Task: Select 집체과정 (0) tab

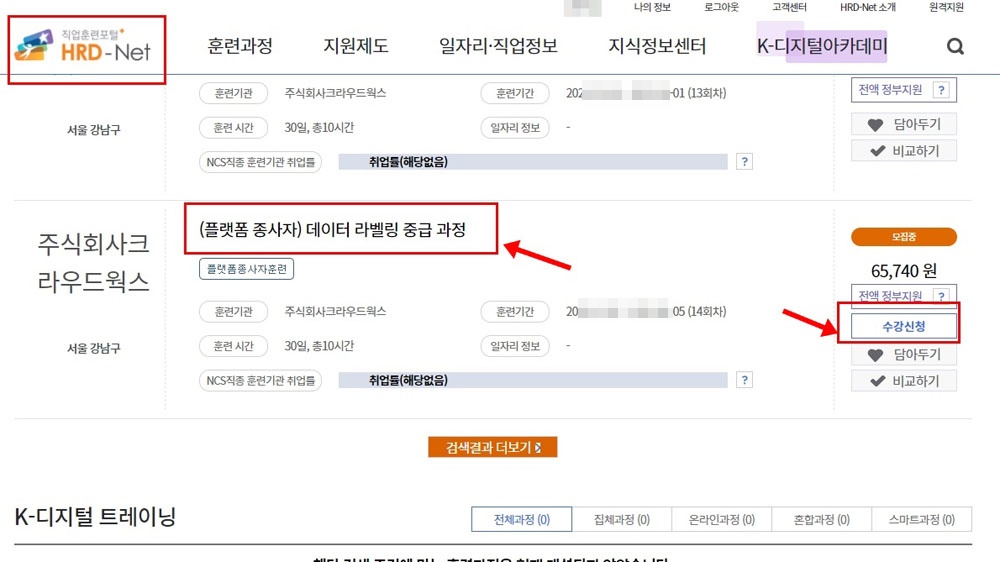Action: (x=622, y=519)
